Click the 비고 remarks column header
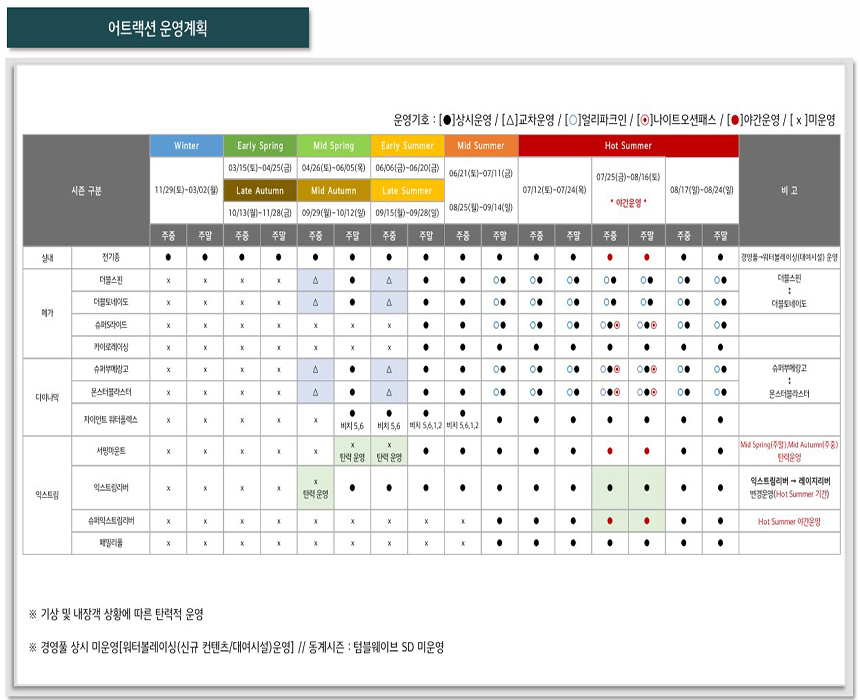This screenshot has width=860, height=700. pos(789,190)
